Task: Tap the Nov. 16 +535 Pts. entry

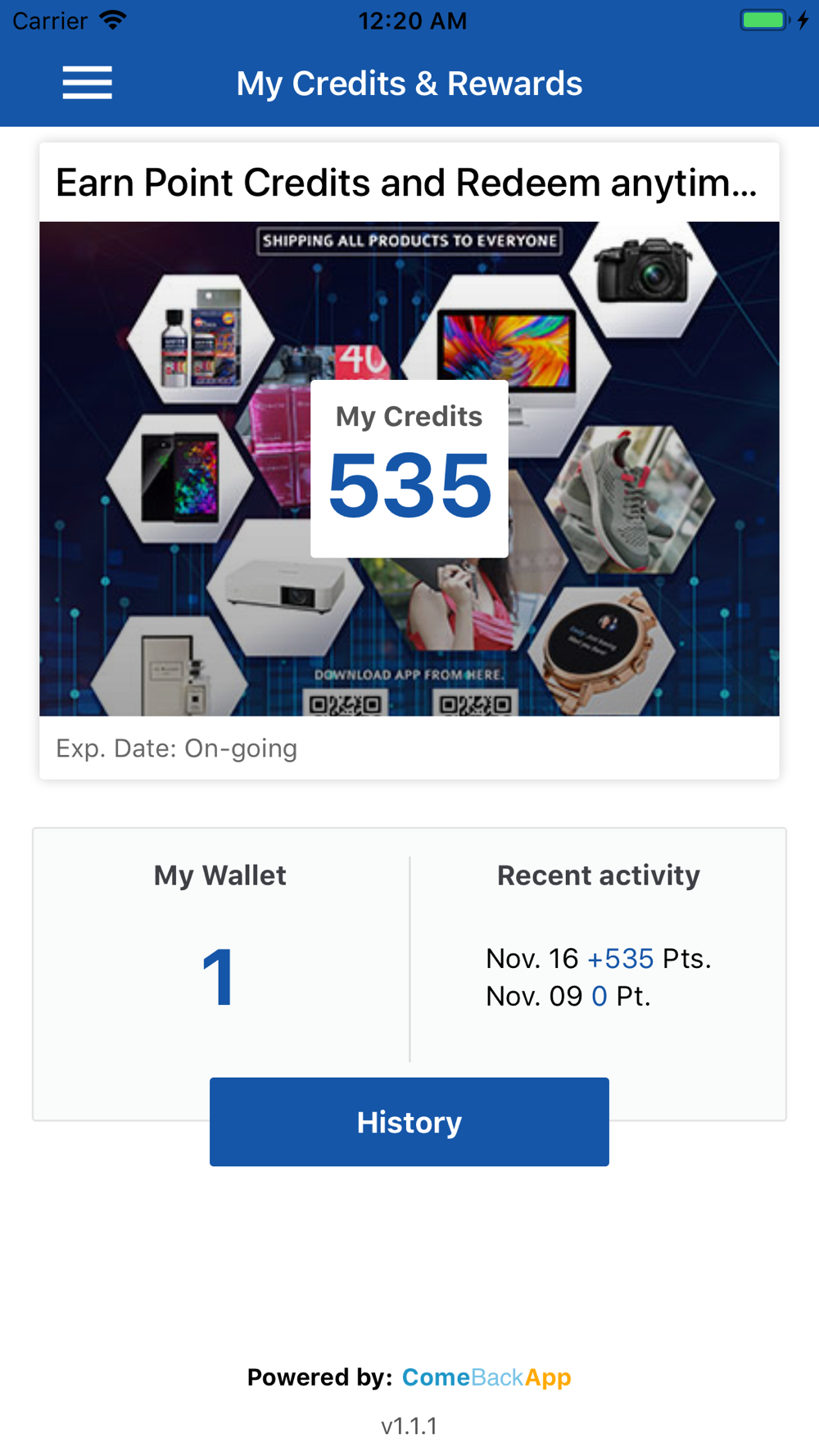Action: 598,958
